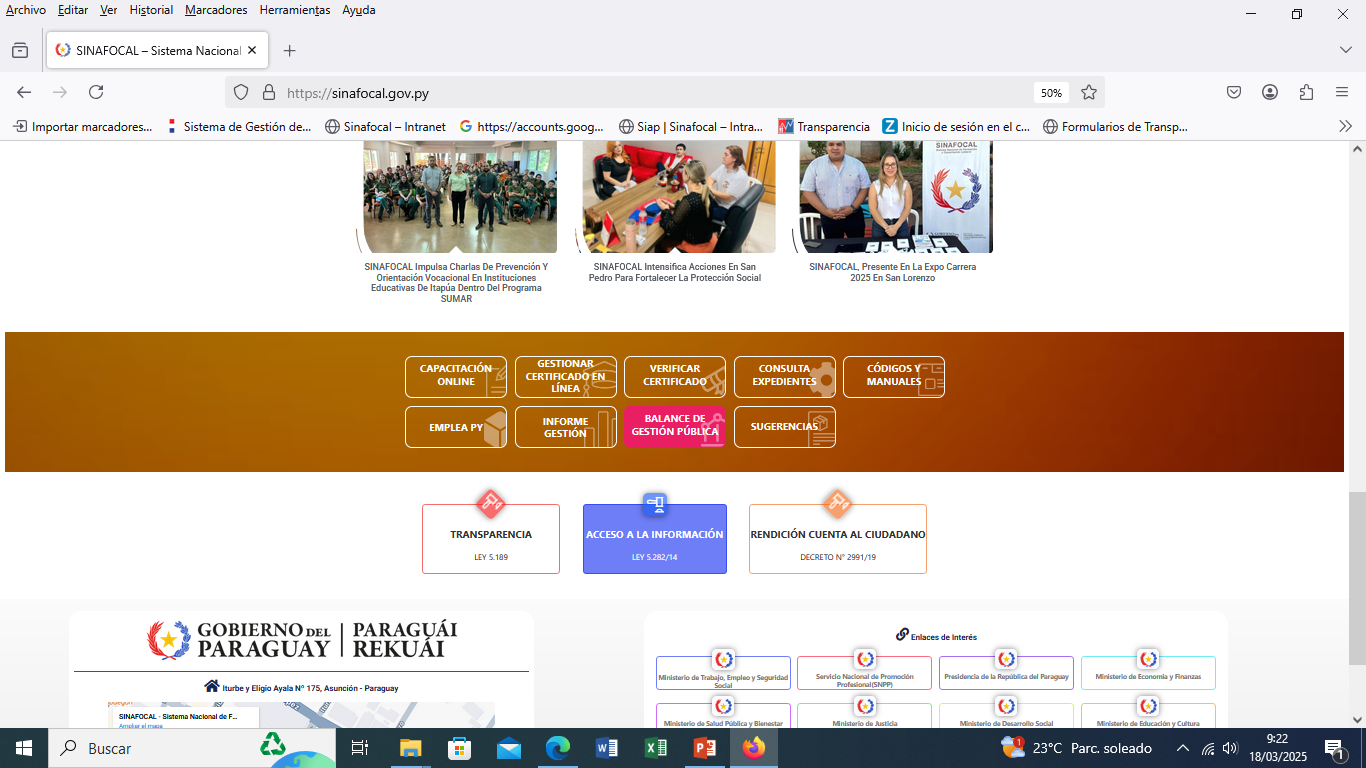Bookmark this page with star icon
Image resolution: width=1366 pixels, height=768 pixels.
pyautogui.click(x=1089, y=92)
